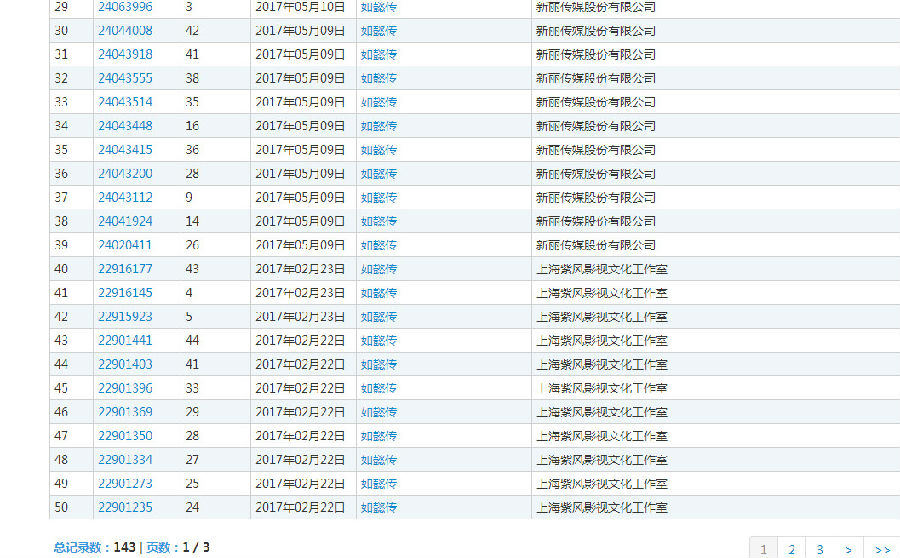Select date 2017年05月10日 in row 29

pos(300,7)
